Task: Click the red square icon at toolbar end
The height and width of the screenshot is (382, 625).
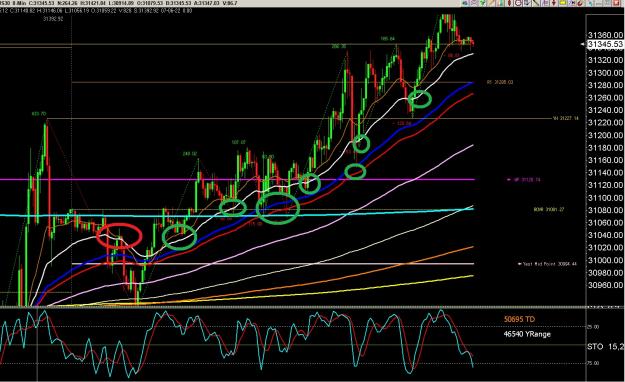Action: click(x=616, y=3)
